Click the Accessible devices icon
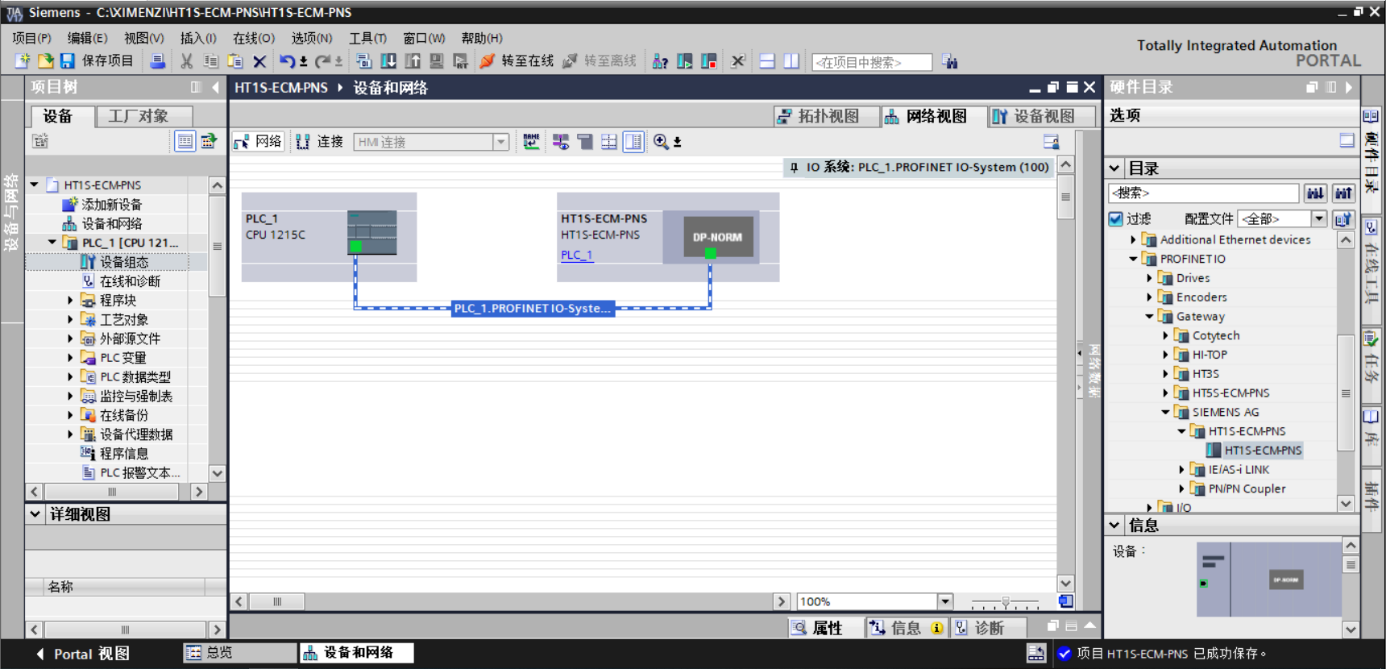 pyautogui.click(x=660, y=61)
